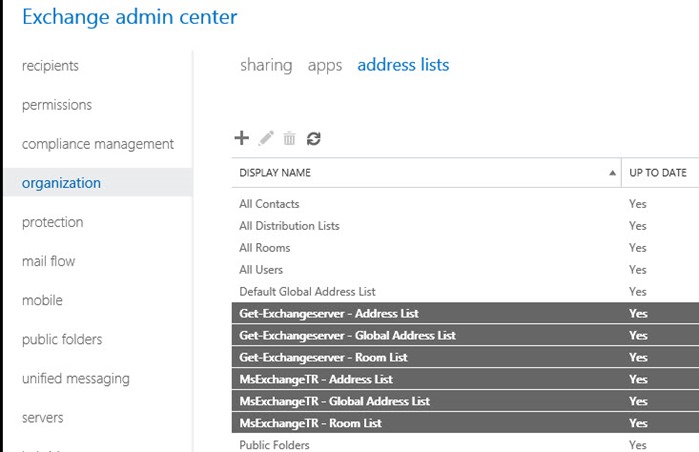699x452 pixels.
Task: Select the address lists tab
Action: pyautogui.click(x=403, y=65)
